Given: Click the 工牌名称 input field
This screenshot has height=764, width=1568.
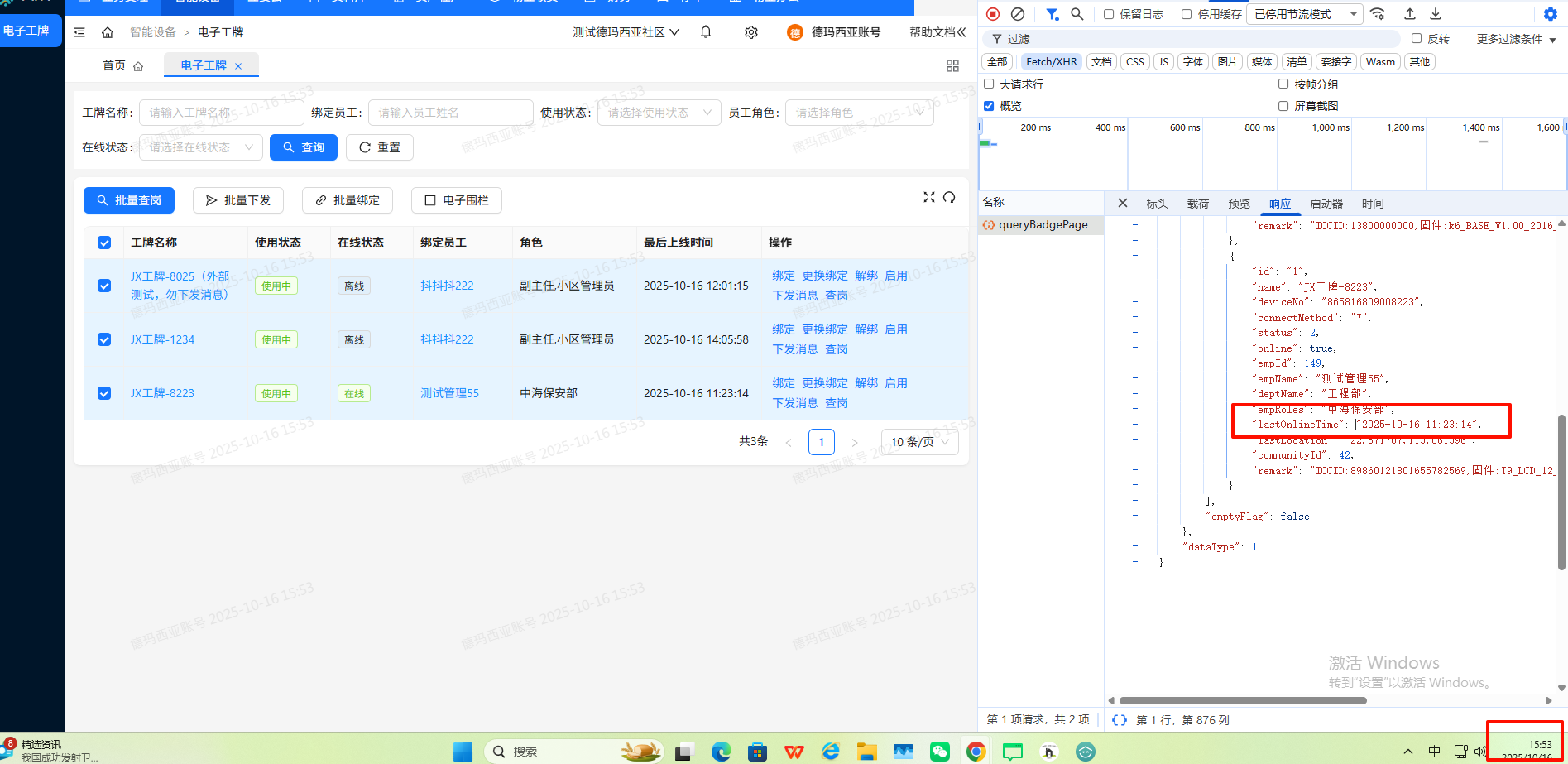Looking at the screenshot, I should click(221, 112).
